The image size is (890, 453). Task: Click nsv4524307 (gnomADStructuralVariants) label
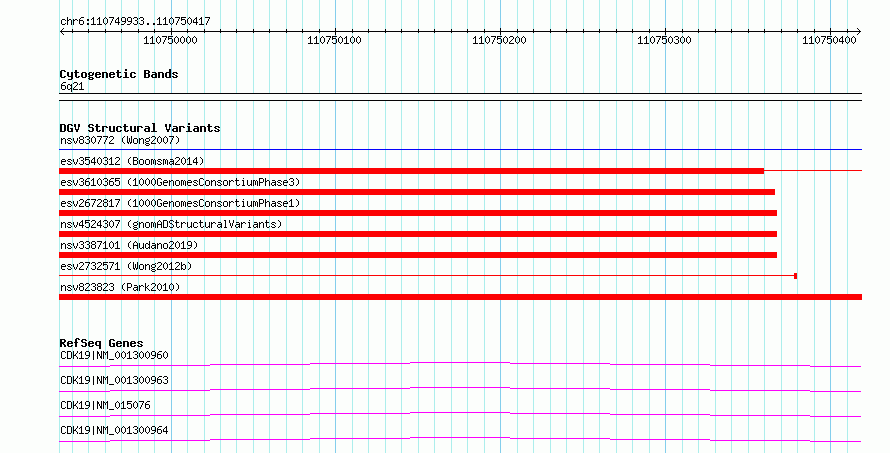tap(171, 224)
